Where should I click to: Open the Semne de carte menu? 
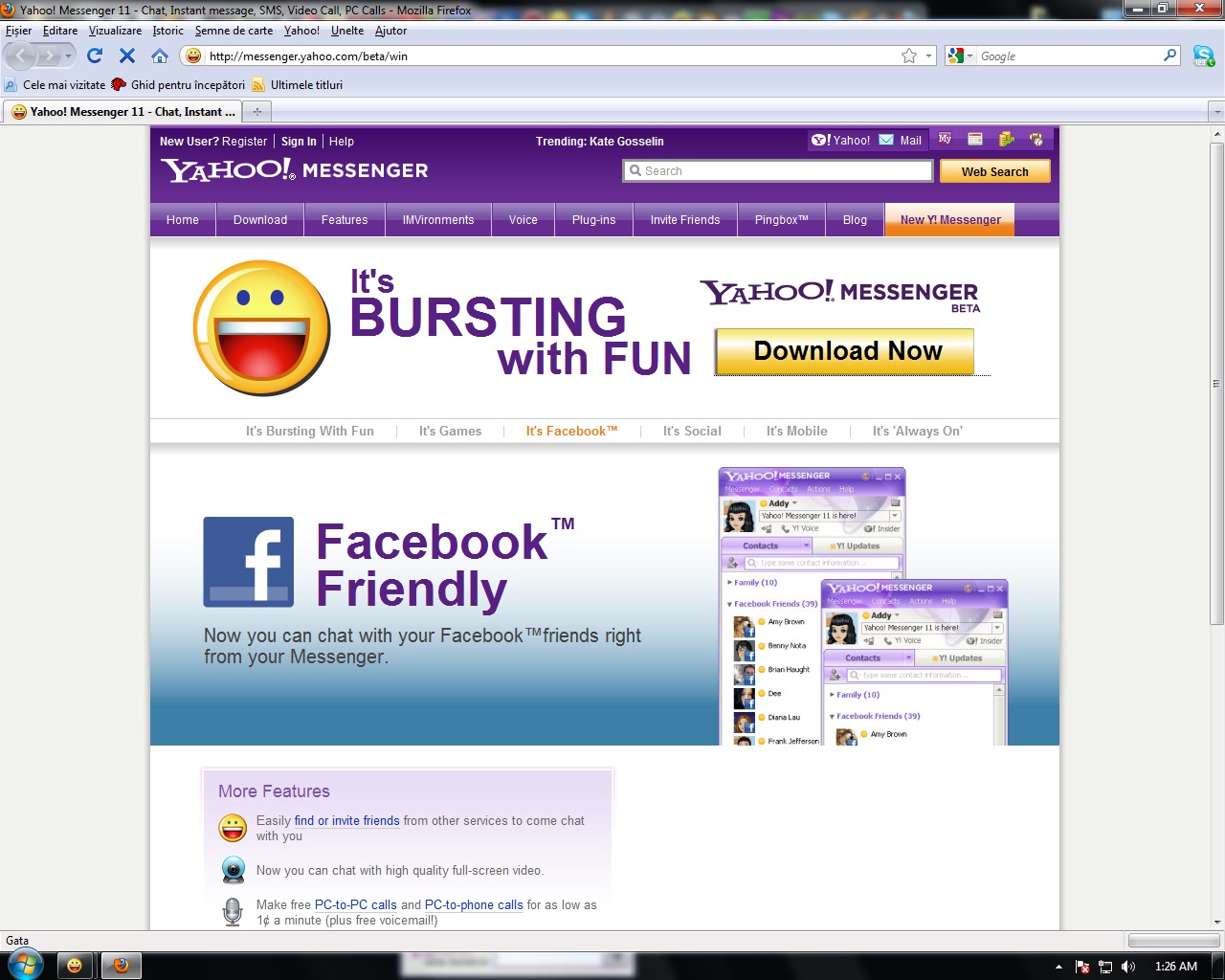tap(234, 31)
